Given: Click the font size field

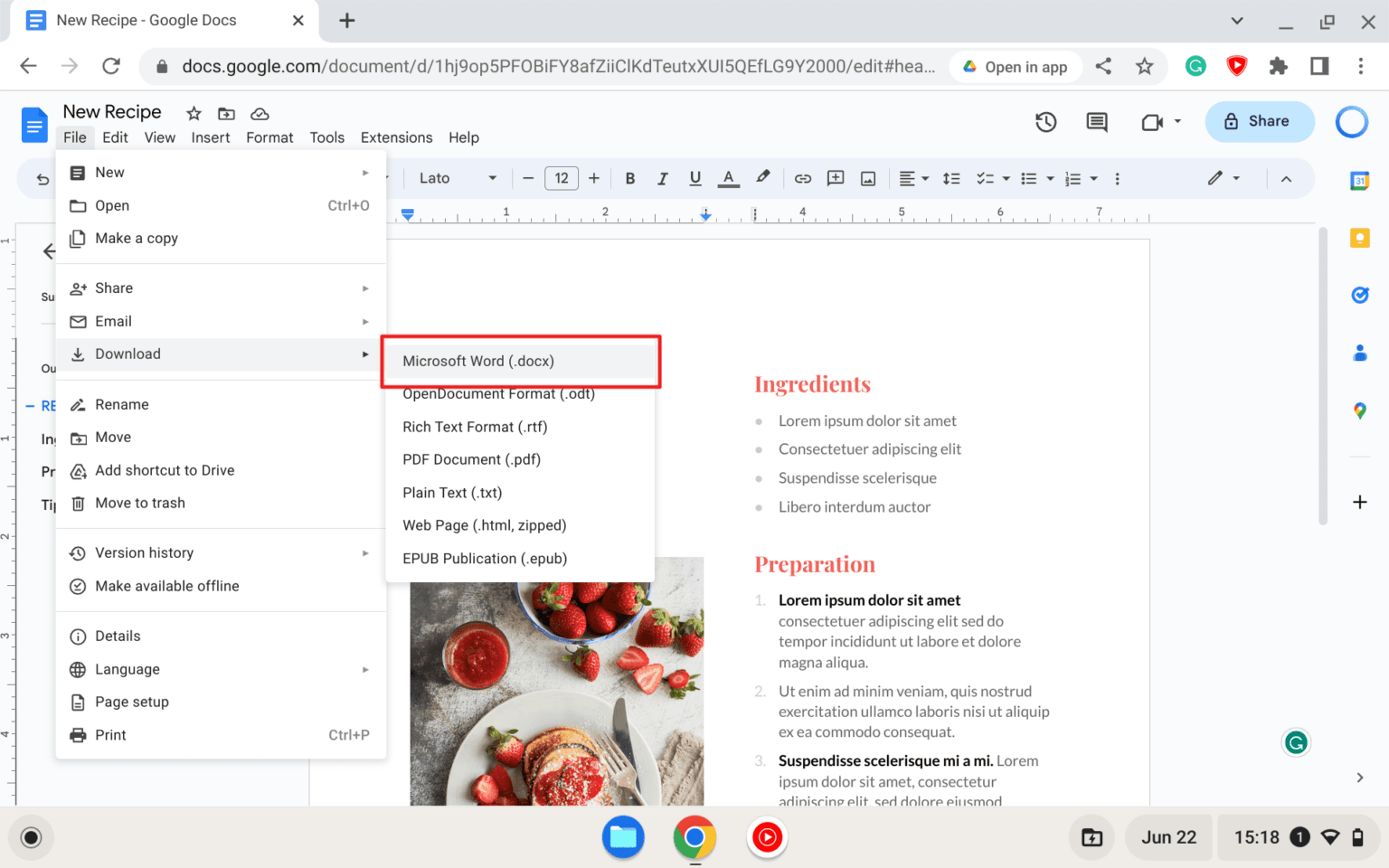Looking at the screenshot, I should pos(562,178).
